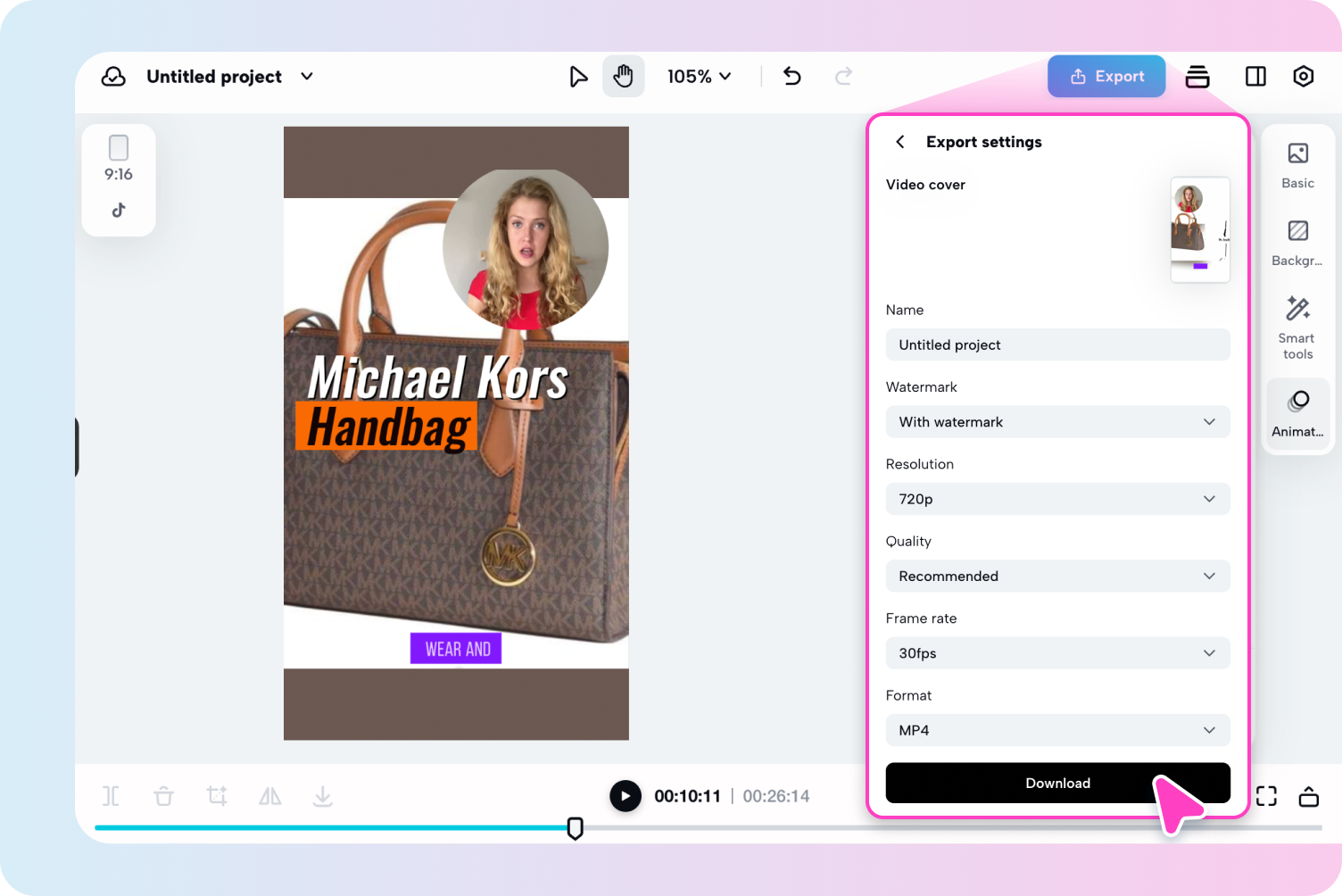
Task: Open the Background panel tab
Action: click(1298, 244)
